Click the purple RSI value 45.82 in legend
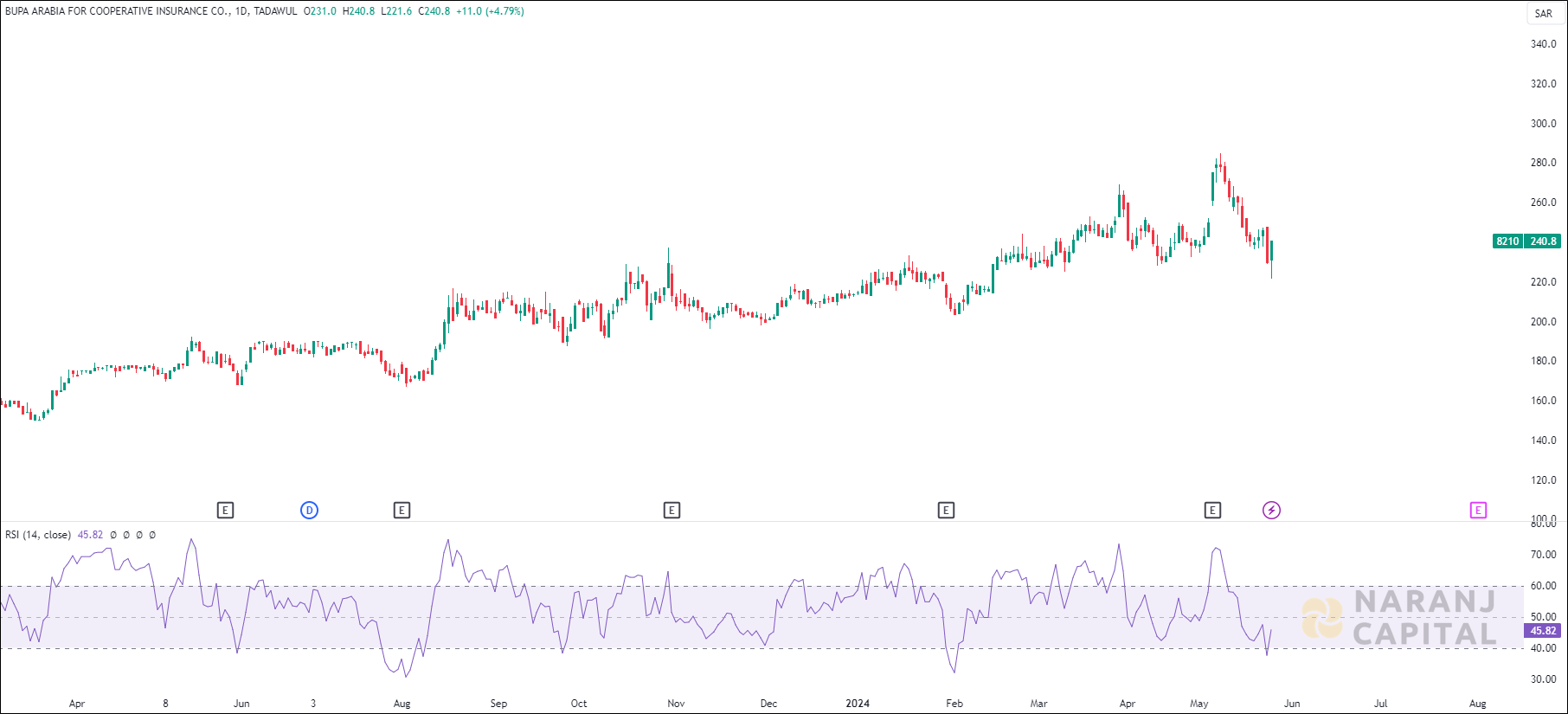 coord(90,535)
